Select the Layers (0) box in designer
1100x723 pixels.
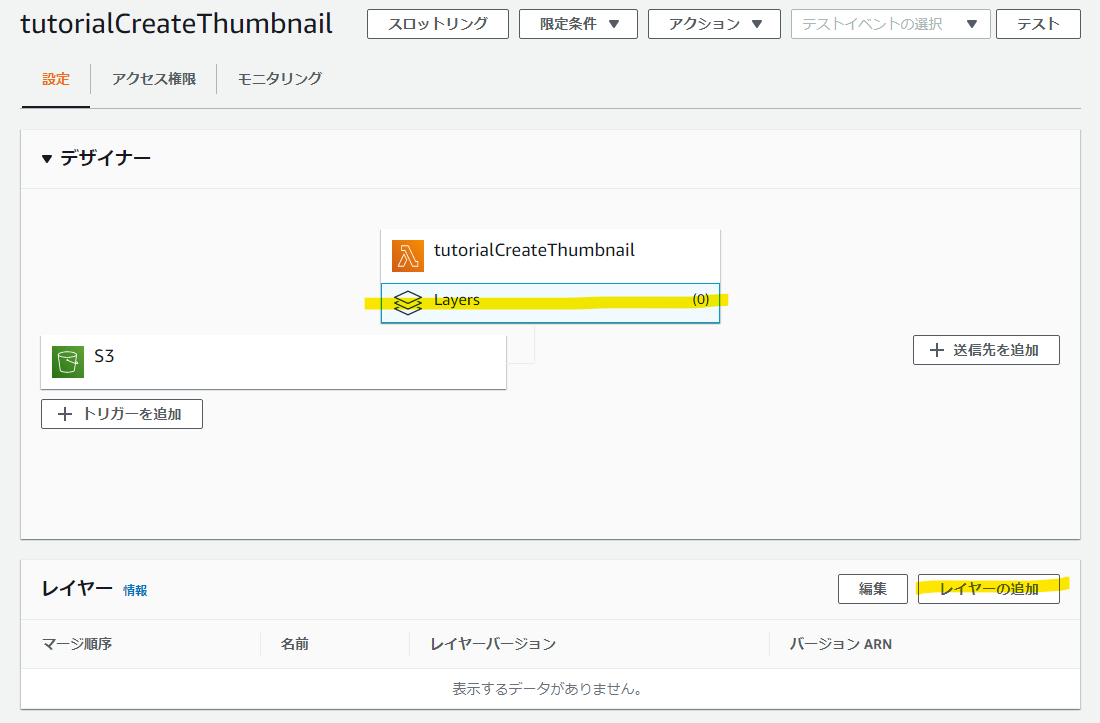[550, 303]
